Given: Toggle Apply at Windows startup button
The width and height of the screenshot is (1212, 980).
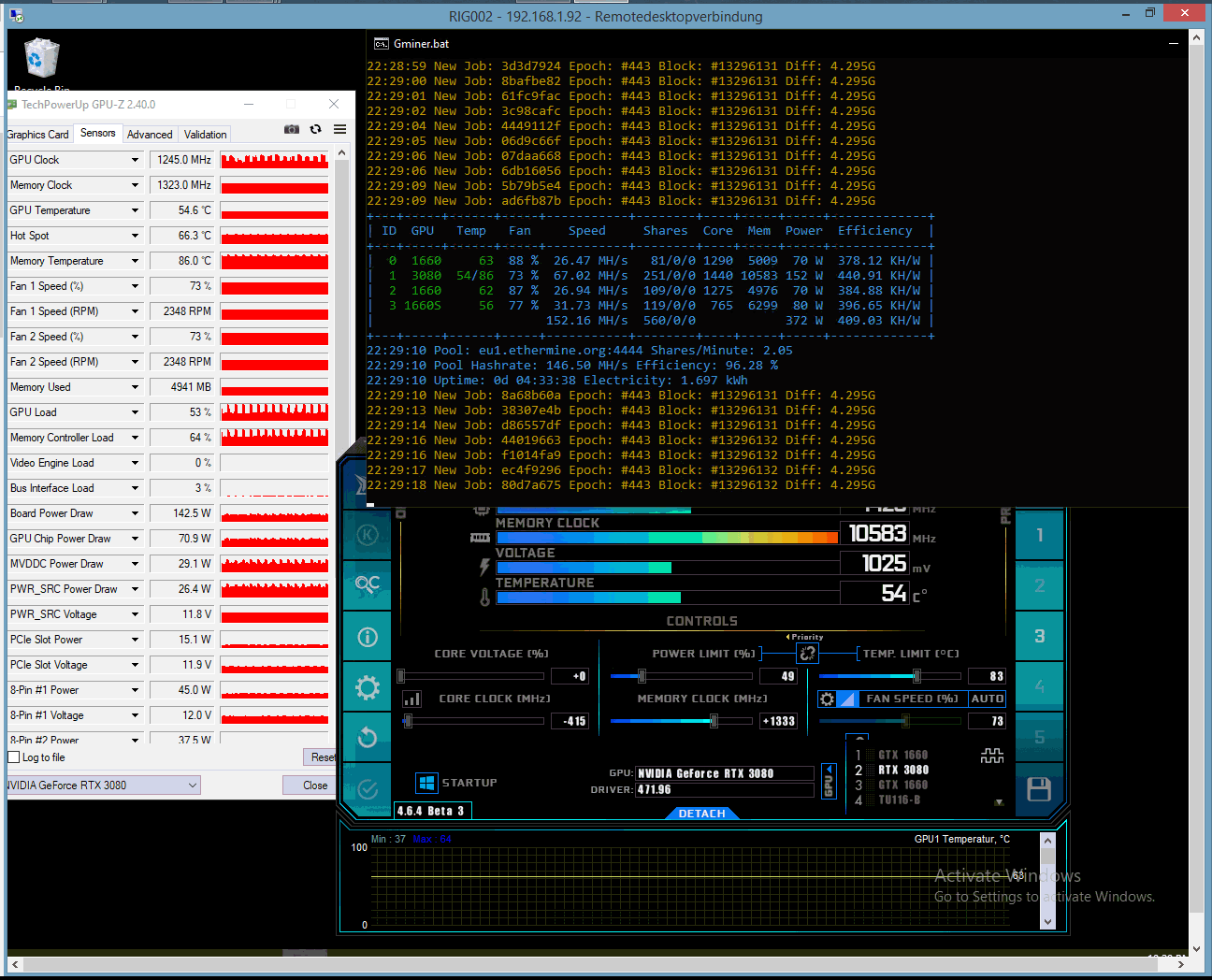Looking at the screenshot, I should tap(426, 783).
